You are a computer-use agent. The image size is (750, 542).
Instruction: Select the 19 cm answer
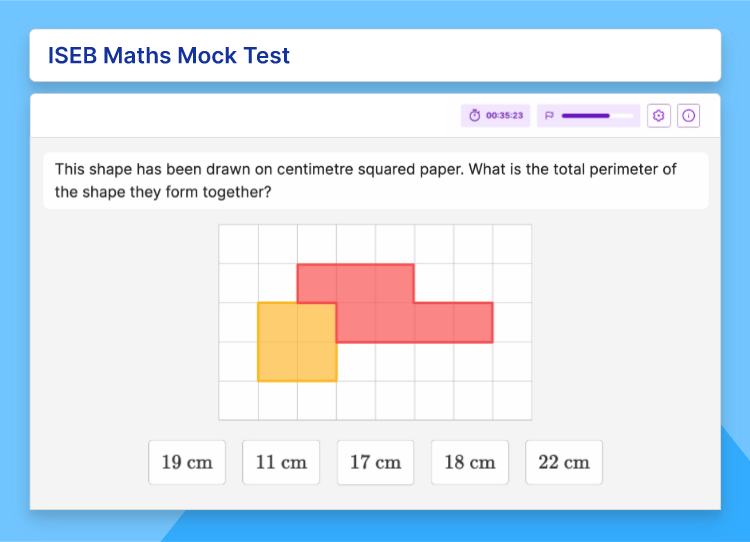click(187, 462)
